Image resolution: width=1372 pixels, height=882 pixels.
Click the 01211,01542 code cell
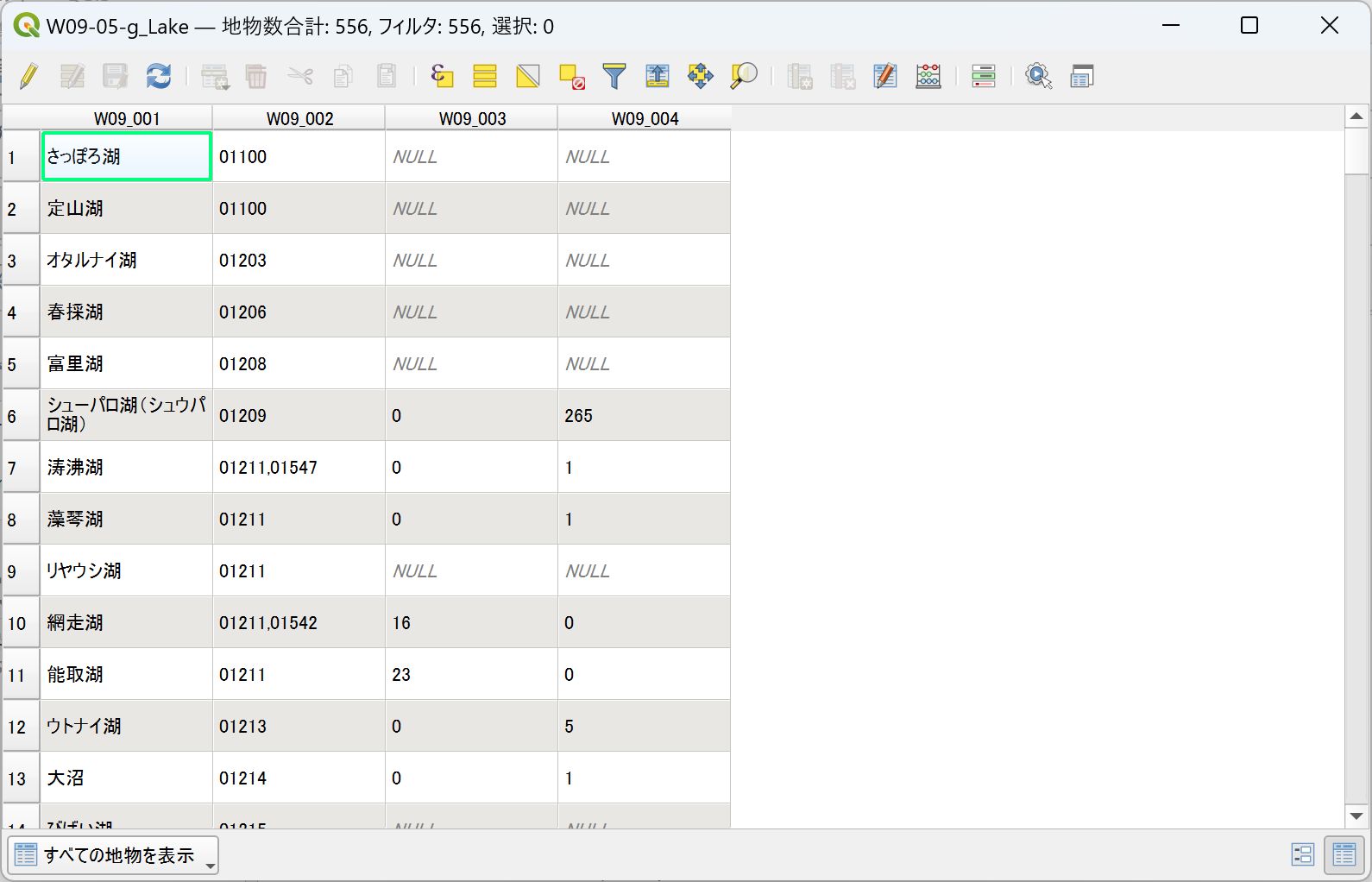coord(299,622)
